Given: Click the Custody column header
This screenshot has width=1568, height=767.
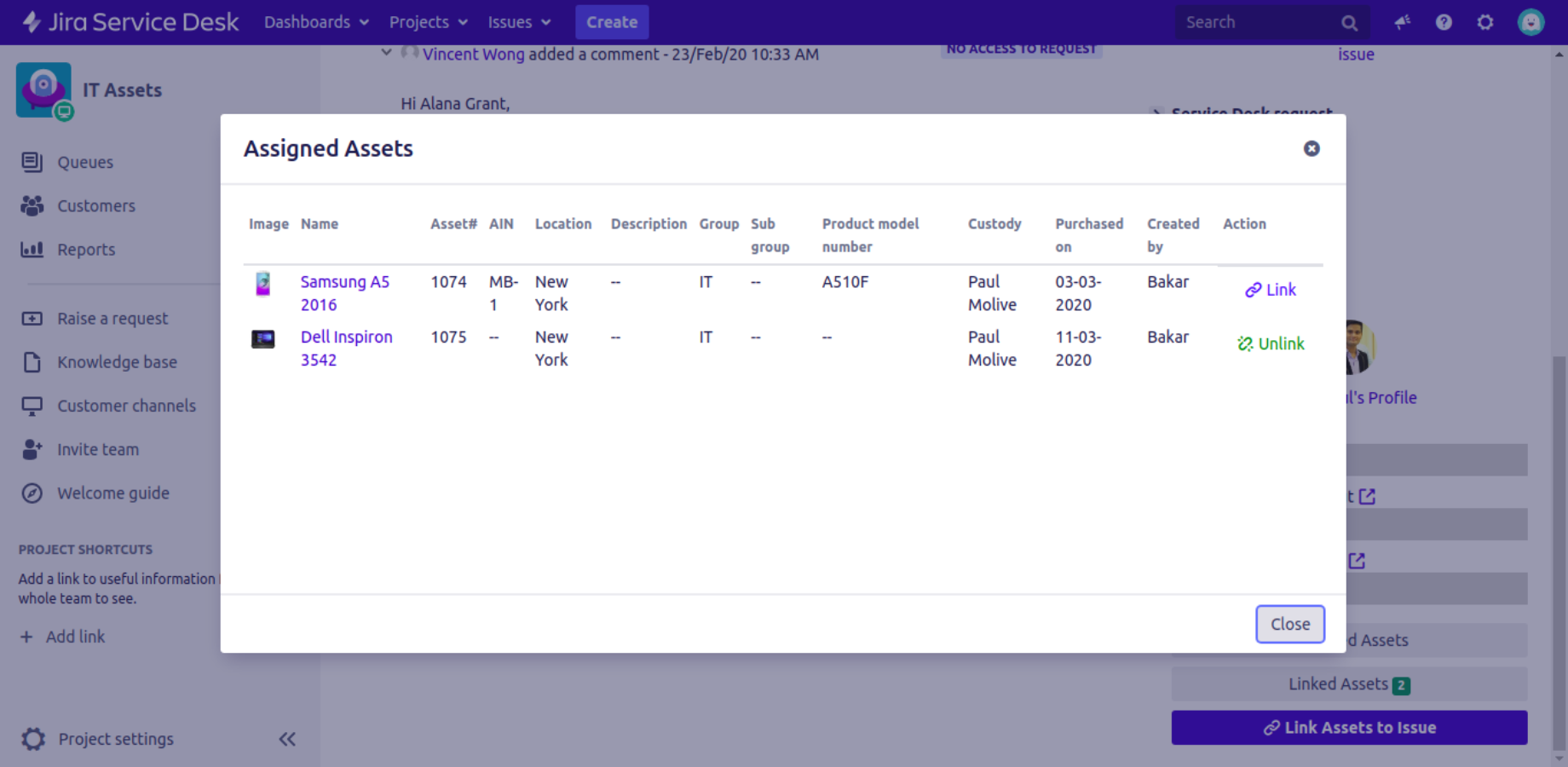Looking at the screenshot, I should tap(994, 223).
